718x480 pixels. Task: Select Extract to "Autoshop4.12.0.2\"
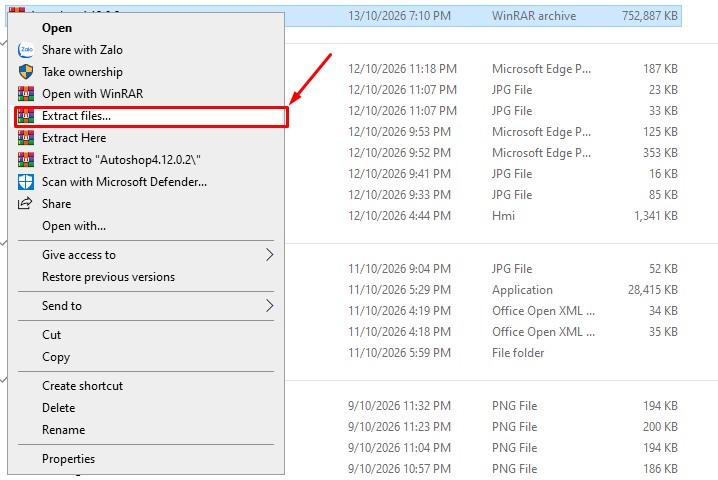[121, 160]
